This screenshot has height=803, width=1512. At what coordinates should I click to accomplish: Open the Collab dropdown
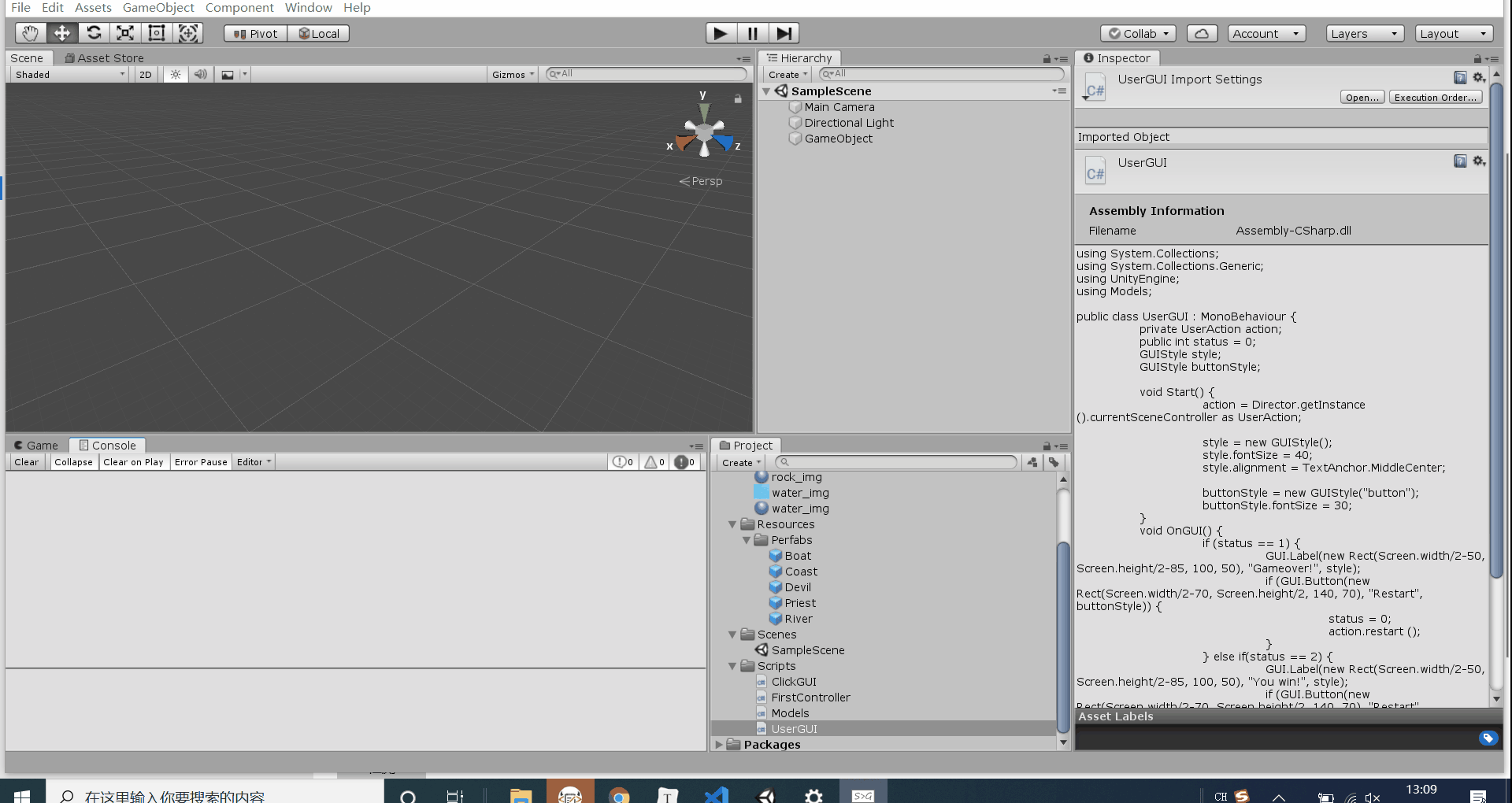tap(1138, 34)
